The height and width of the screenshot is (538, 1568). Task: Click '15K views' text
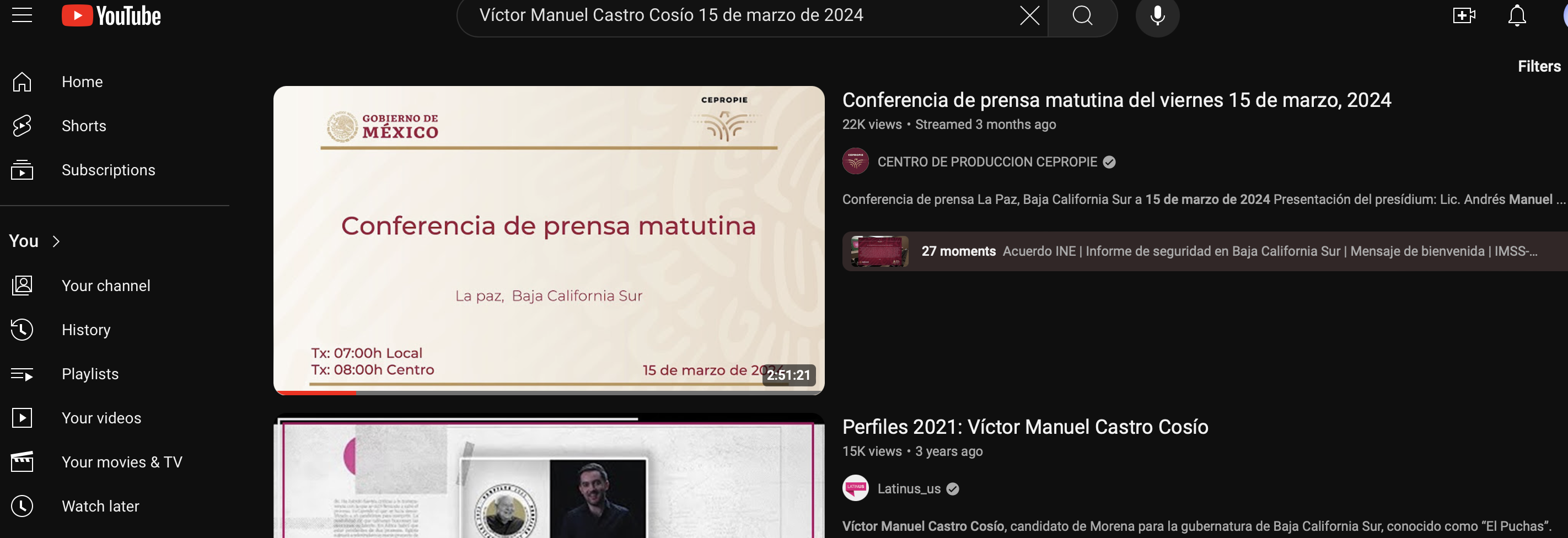click(x=872, y=451)
